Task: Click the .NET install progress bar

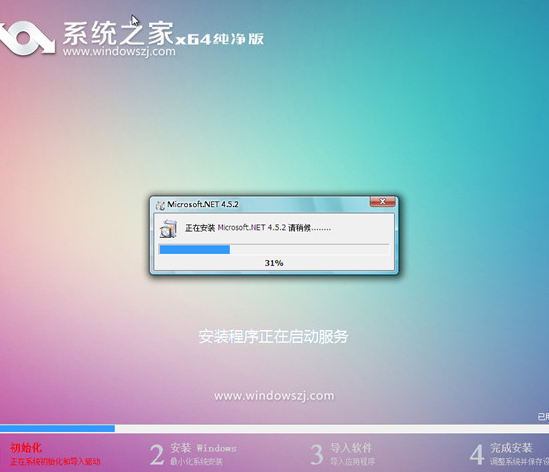Action: coord(274,249)
